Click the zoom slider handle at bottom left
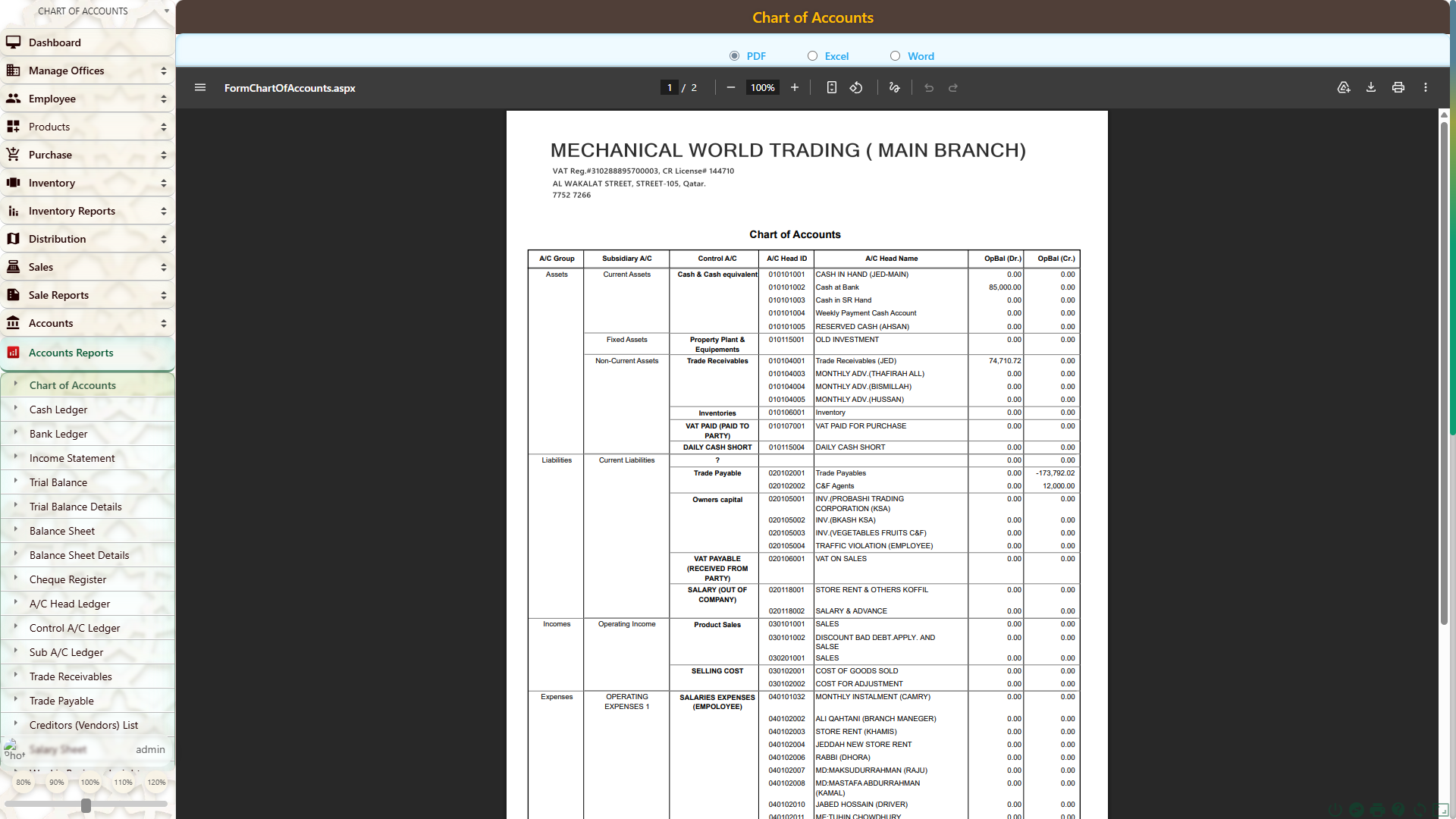Screen dimensions: 1456x819 click(86, 805)
